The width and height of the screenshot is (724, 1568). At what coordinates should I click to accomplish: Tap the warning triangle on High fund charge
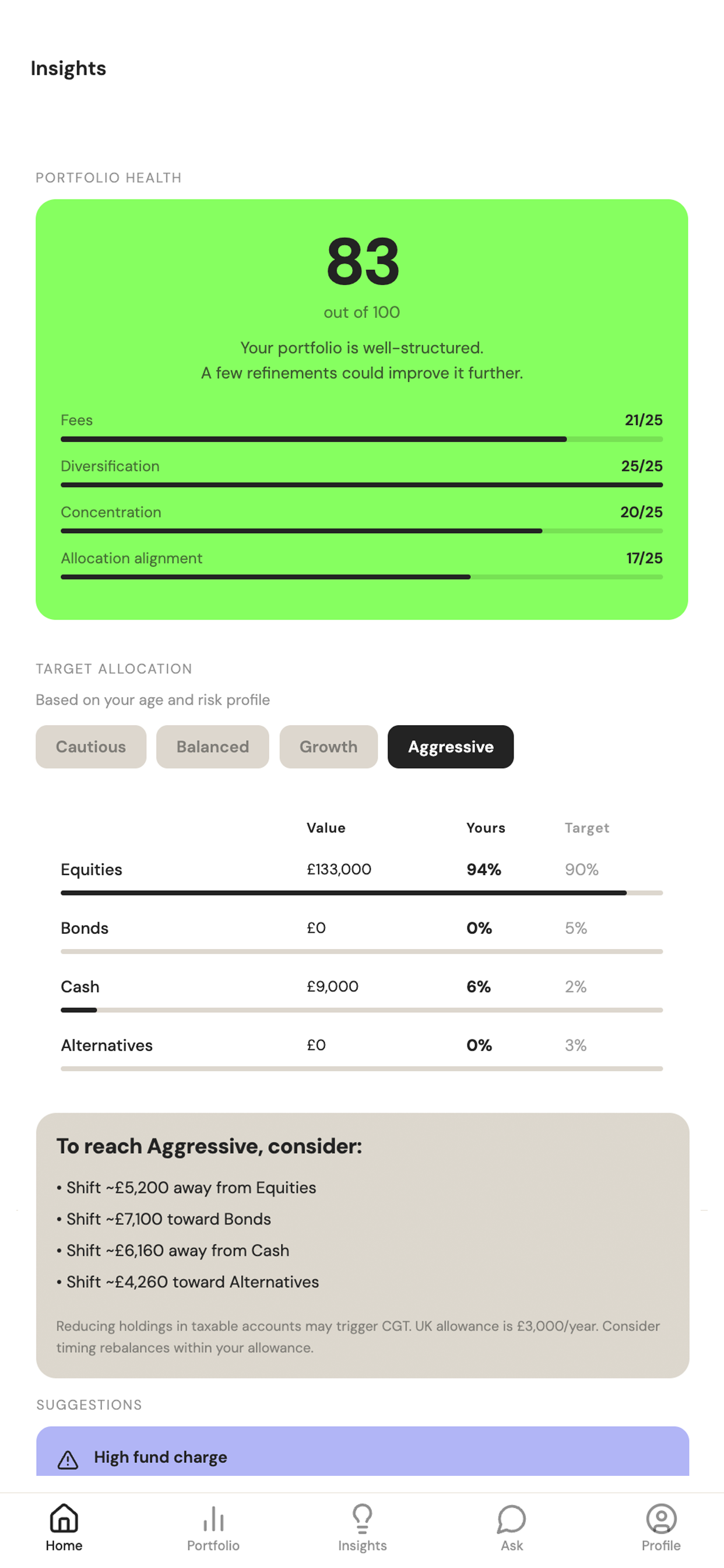[x=68, y=1459]
